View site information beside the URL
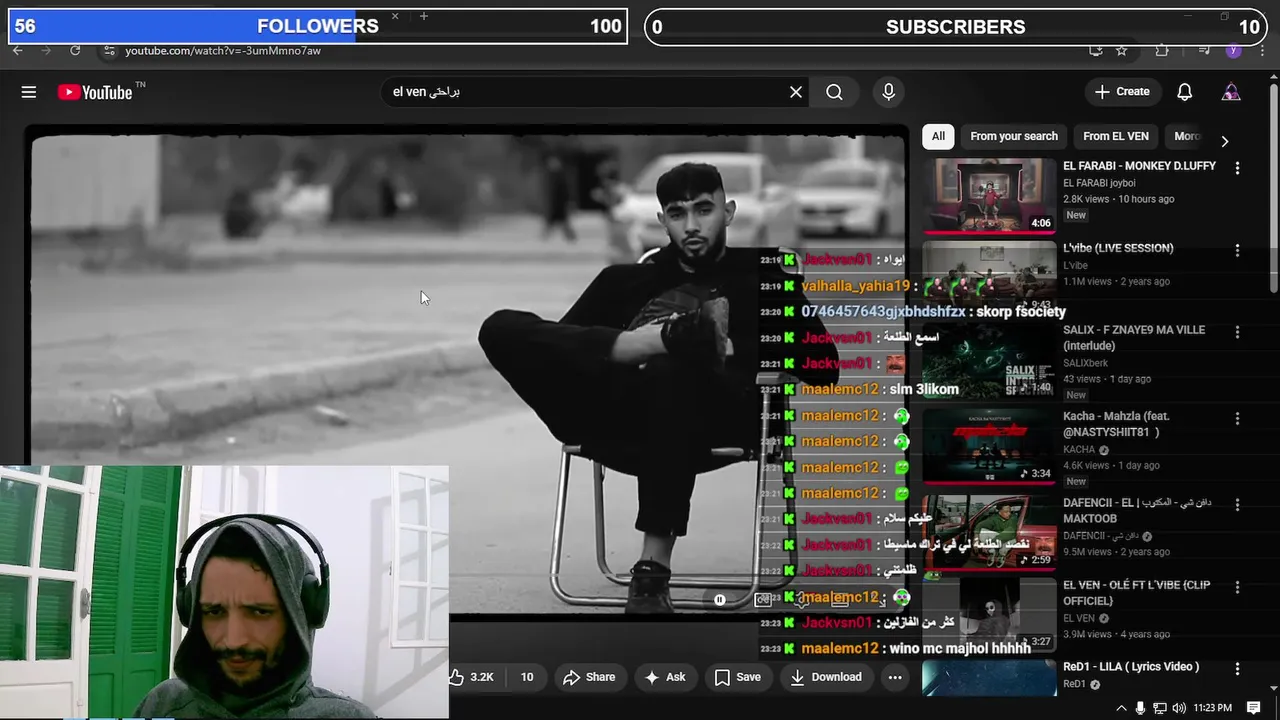Screen dimensions: 1280x720 [x=109, y=50]
